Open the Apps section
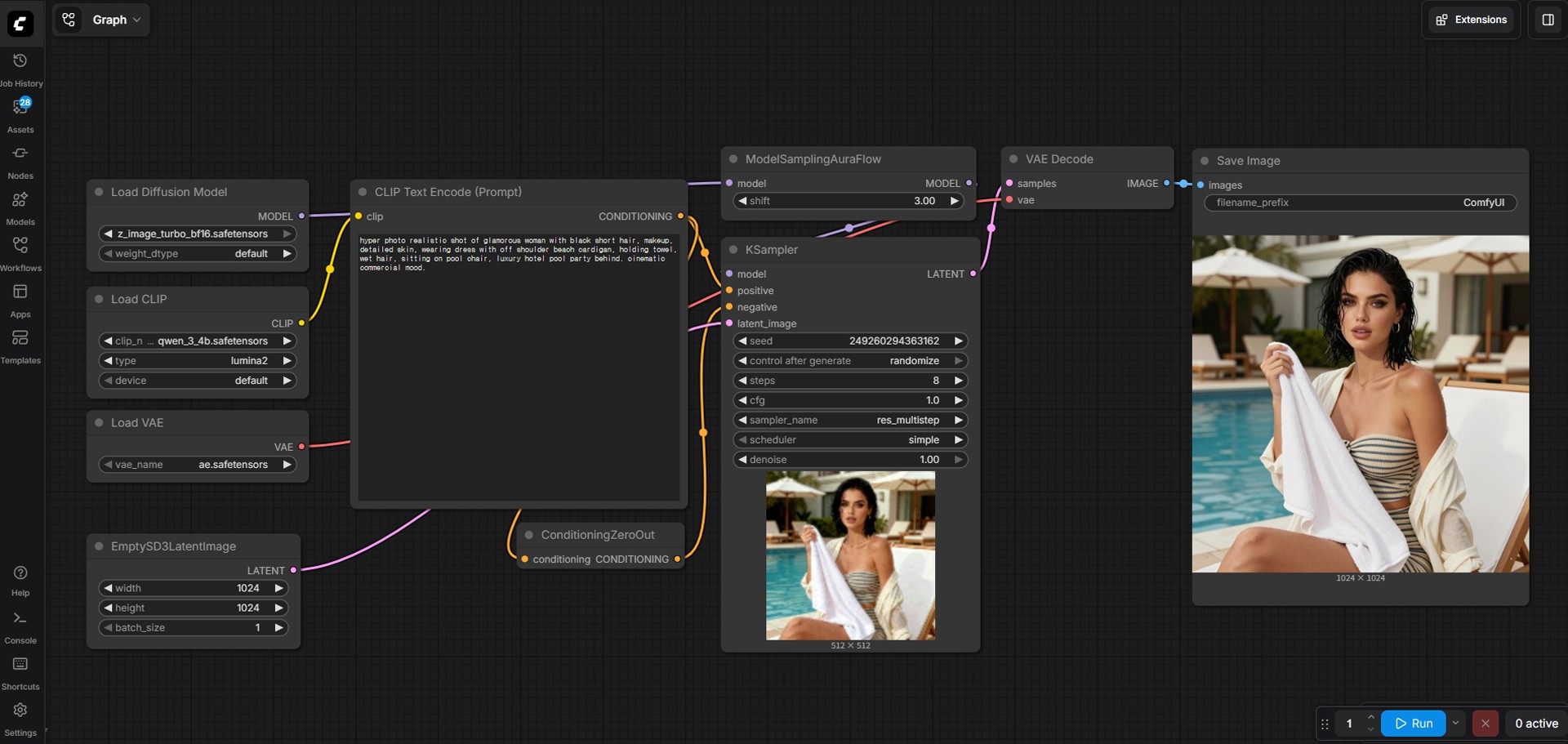The image size is (1568, 744). click(20, 293)
